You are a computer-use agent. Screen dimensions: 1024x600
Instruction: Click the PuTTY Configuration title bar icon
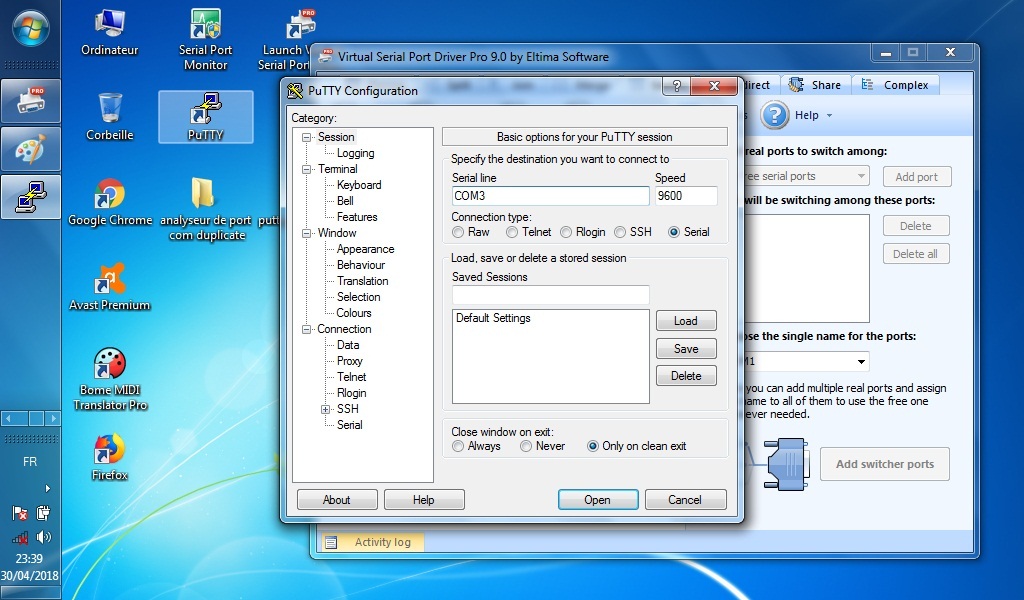tap(295, 91)
